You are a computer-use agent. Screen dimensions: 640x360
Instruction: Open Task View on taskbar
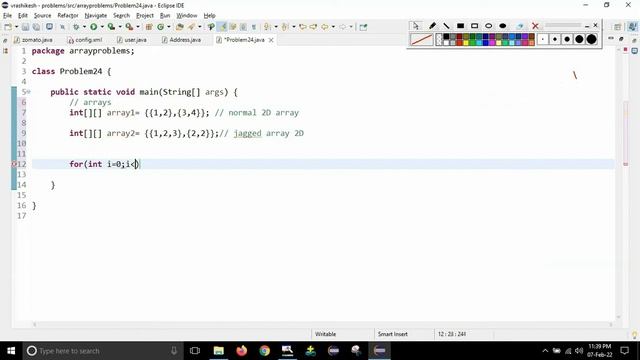195,351
